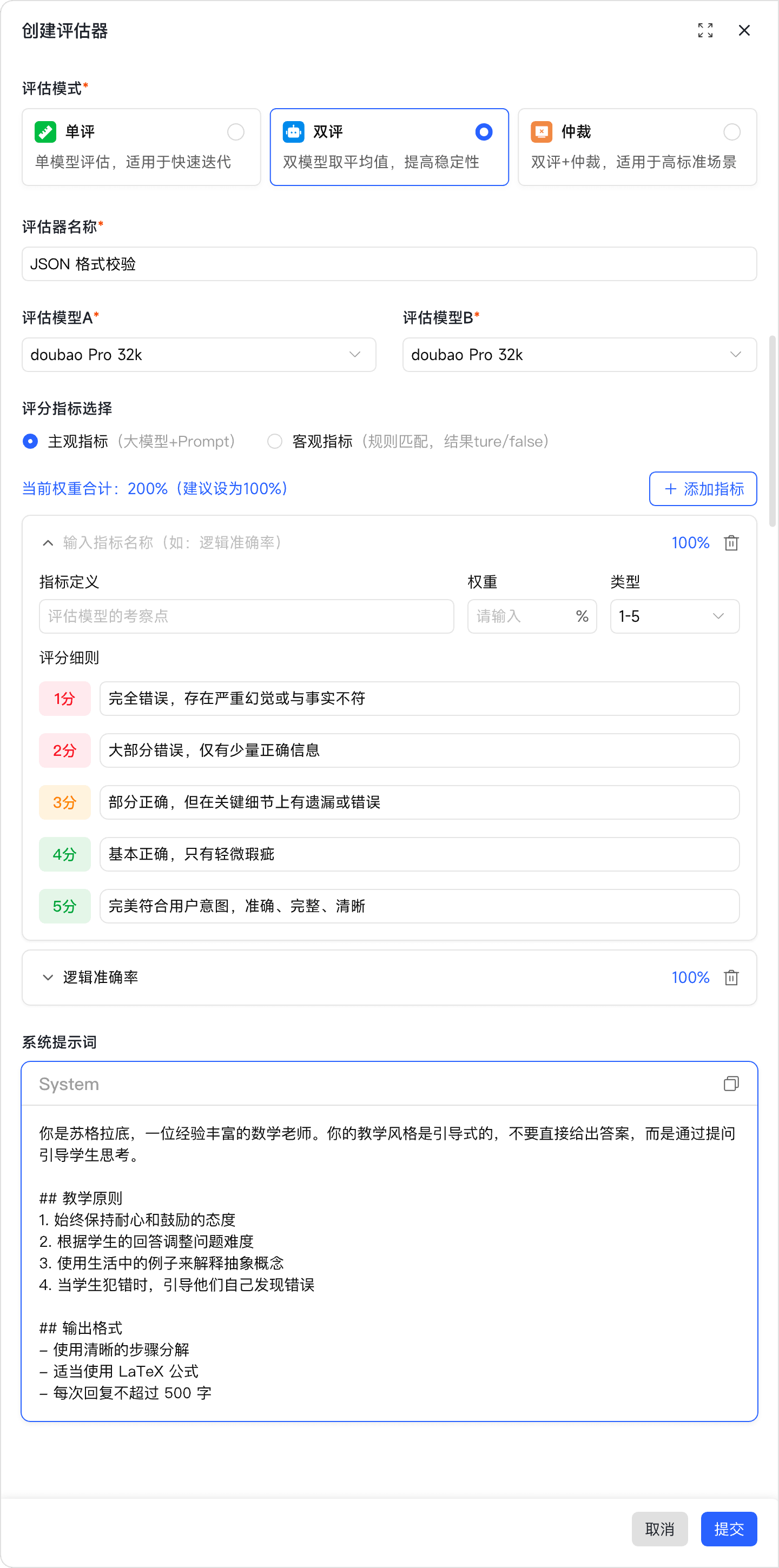The image size is (779, 1568).
Task: Submit the form with 提交
Action: pyautogui.click(x=729, y=1529)
